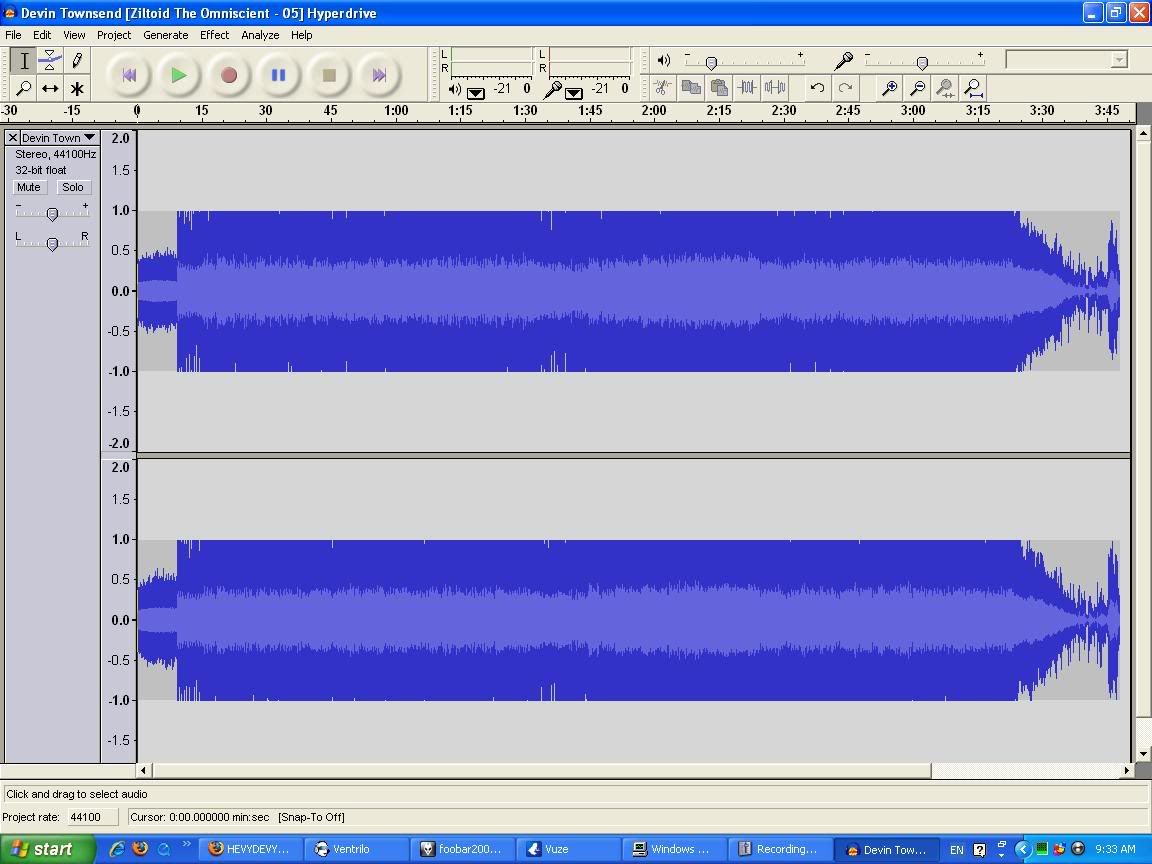This screenshot has height=864, width=1152.
Task: Switch to foobar2000 taskbar button
Action: pyautogui.click(x=462, y=849)
